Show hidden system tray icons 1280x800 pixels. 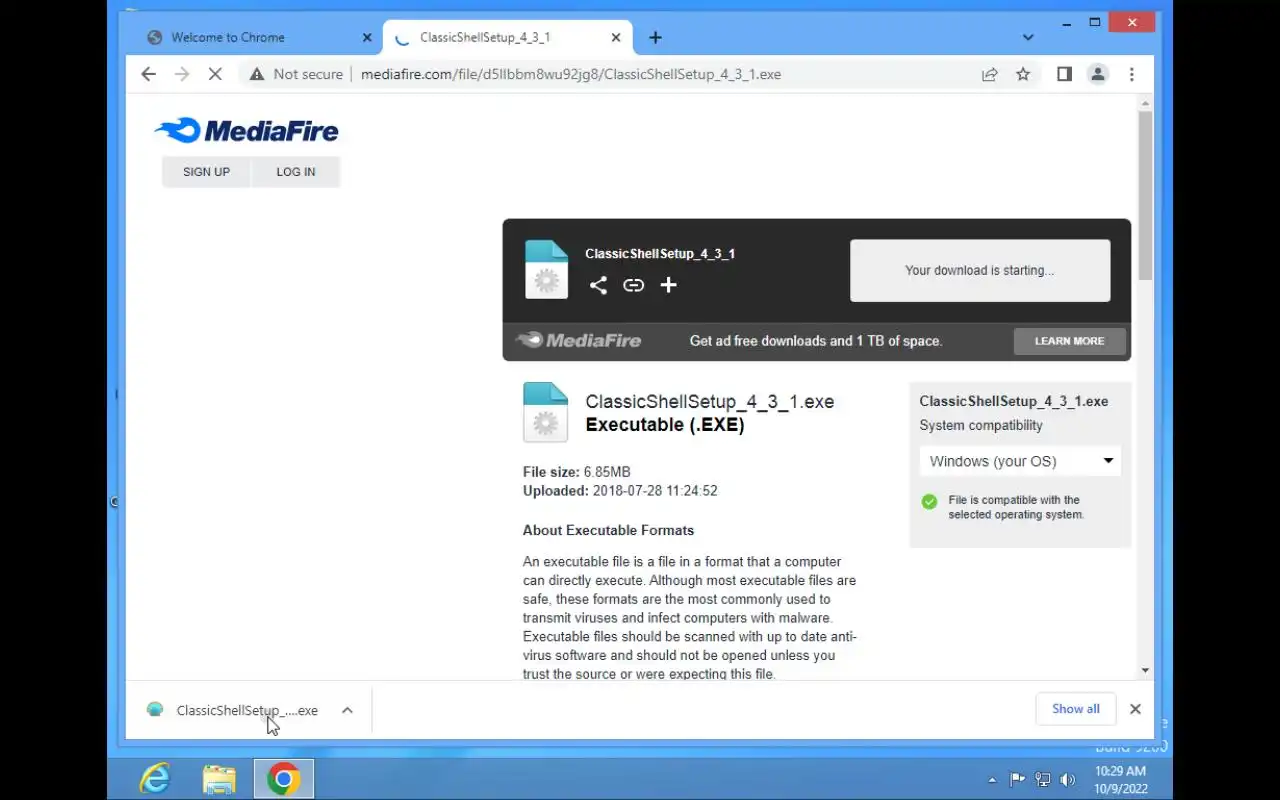click(x=992, y=780)
